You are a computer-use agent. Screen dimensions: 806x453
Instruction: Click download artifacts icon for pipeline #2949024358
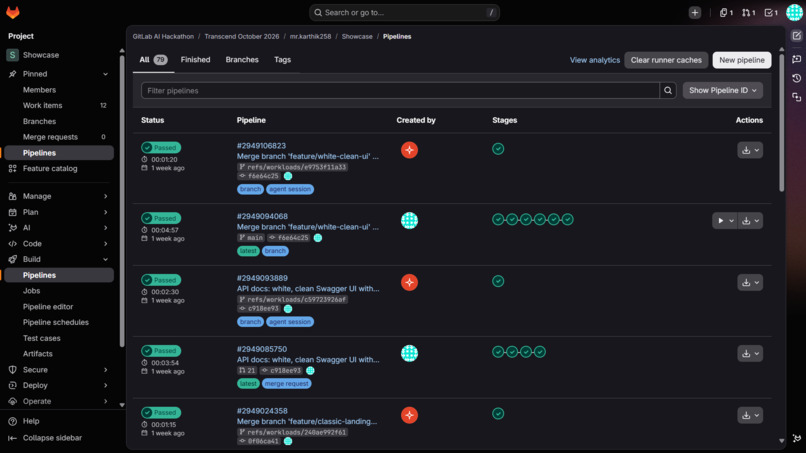pos(750,415)
